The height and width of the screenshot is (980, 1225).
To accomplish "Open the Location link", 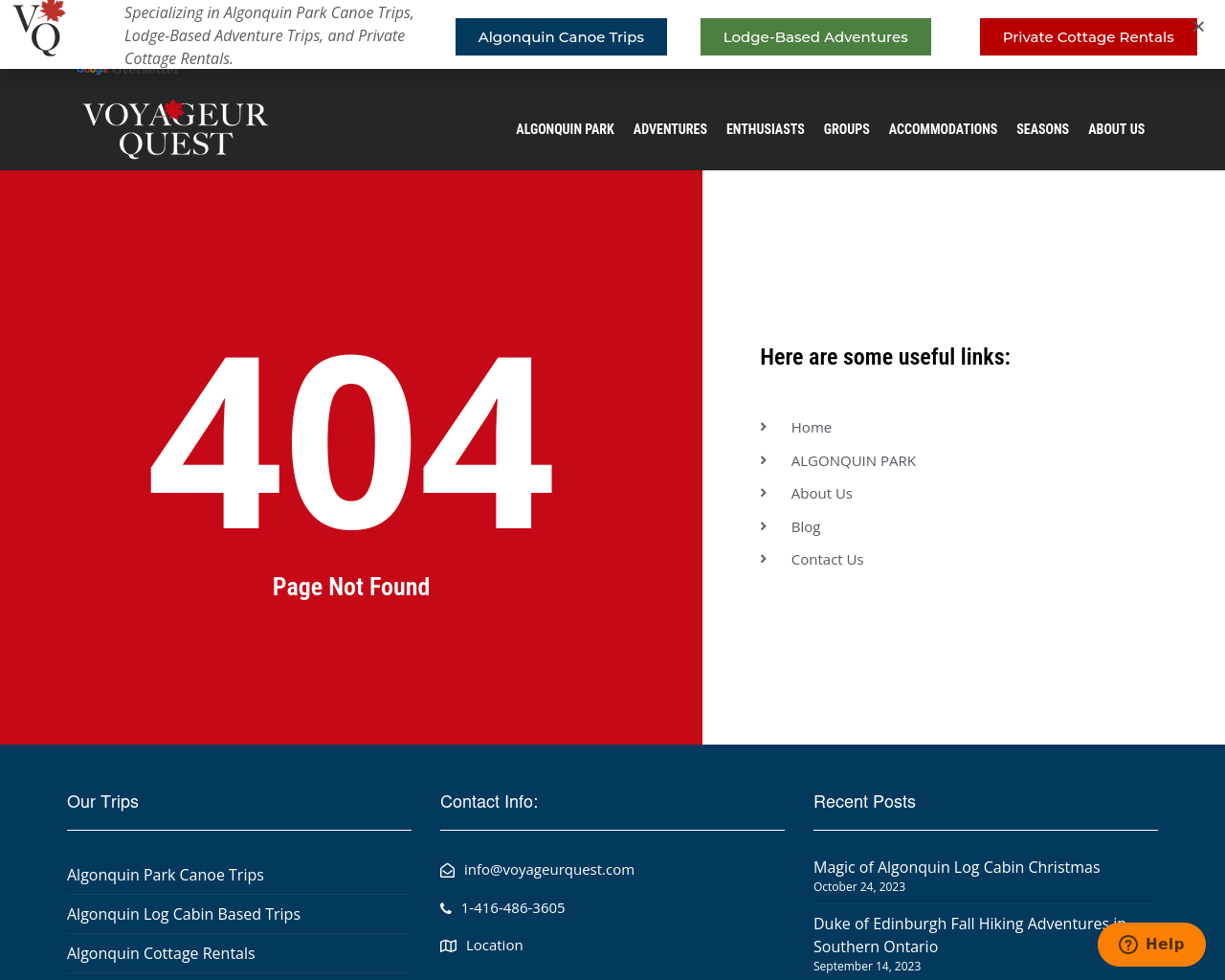I will point(494,946).
